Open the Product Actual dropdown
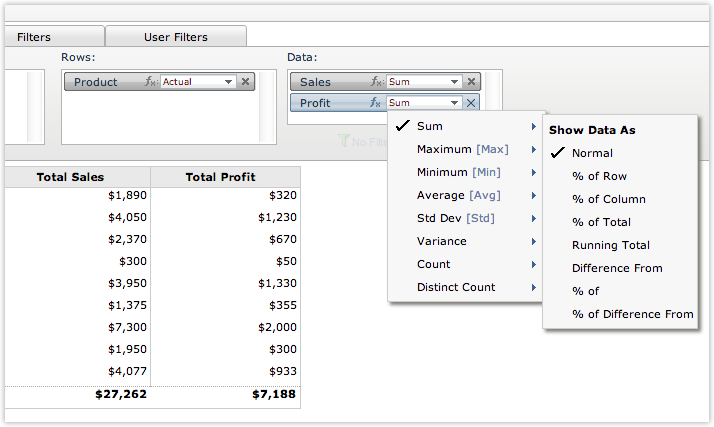 point(229,82)
